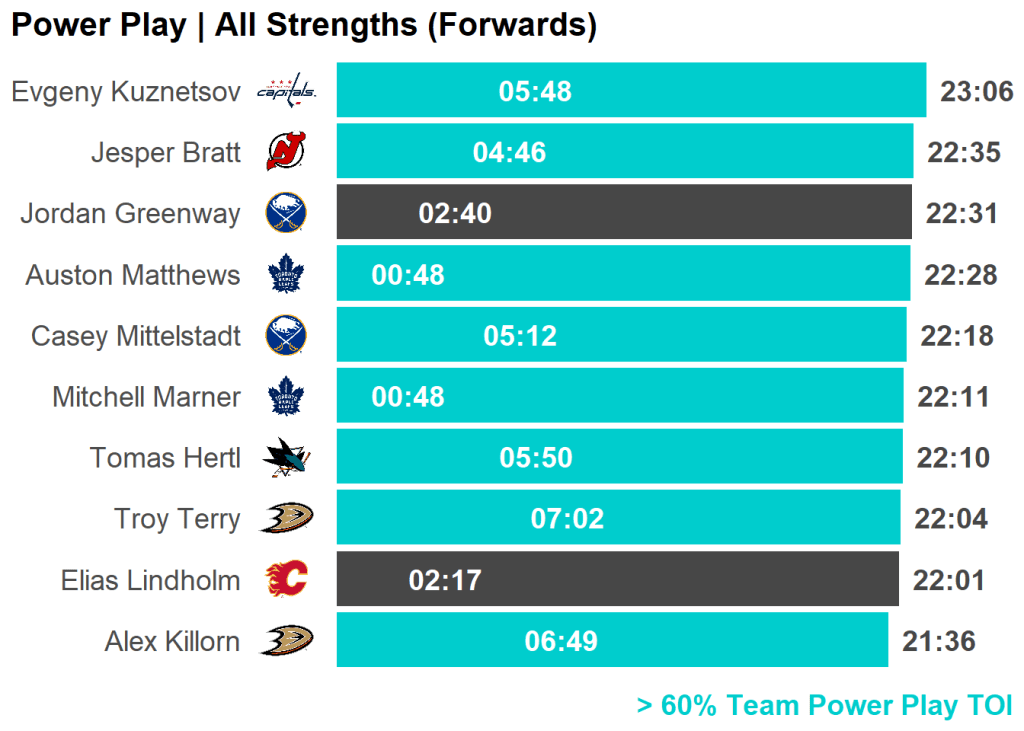Image resolution: width=1024 pixels, height=731 pixels.
Task: Click the Maple Leafs logo beside Mitchell Marner
Action: [286, 397]
